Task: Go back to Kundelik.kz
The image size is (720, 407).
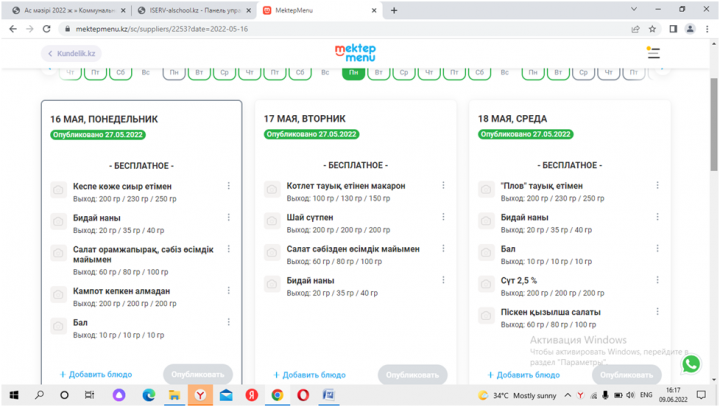Action: click(72, 53)
